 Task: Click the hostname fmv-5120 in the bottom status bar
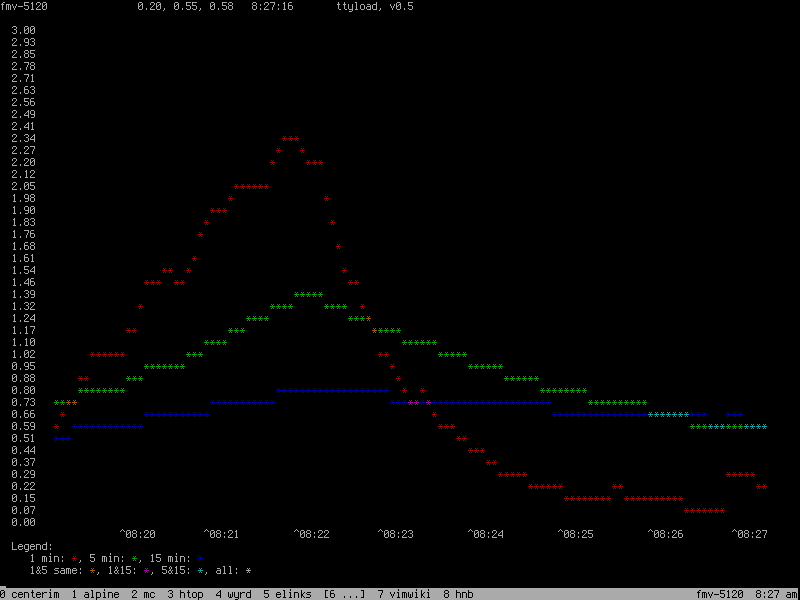(719, 594)
